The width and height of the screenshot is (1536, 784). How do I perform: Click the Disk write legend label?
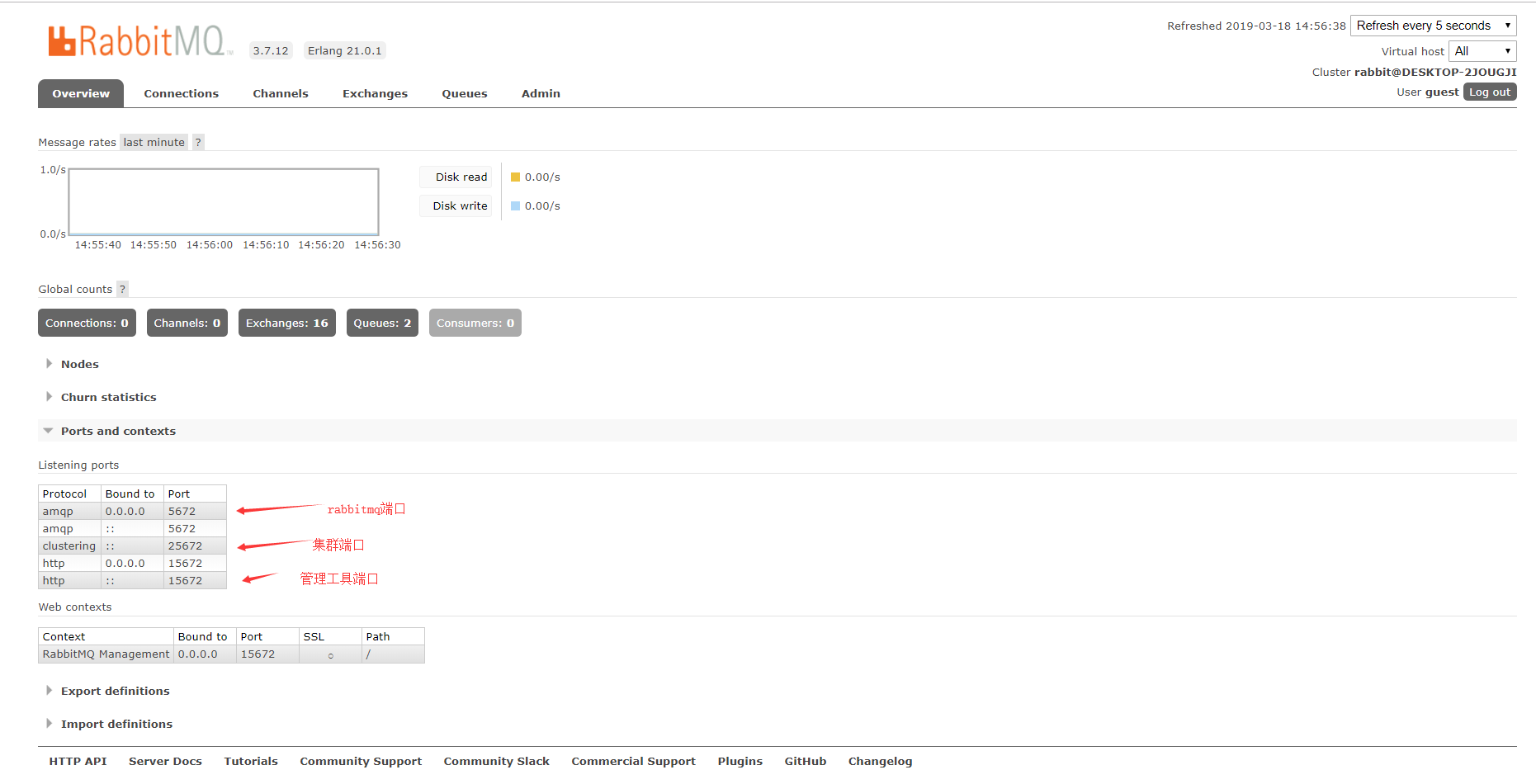click(x=456, y=205)
